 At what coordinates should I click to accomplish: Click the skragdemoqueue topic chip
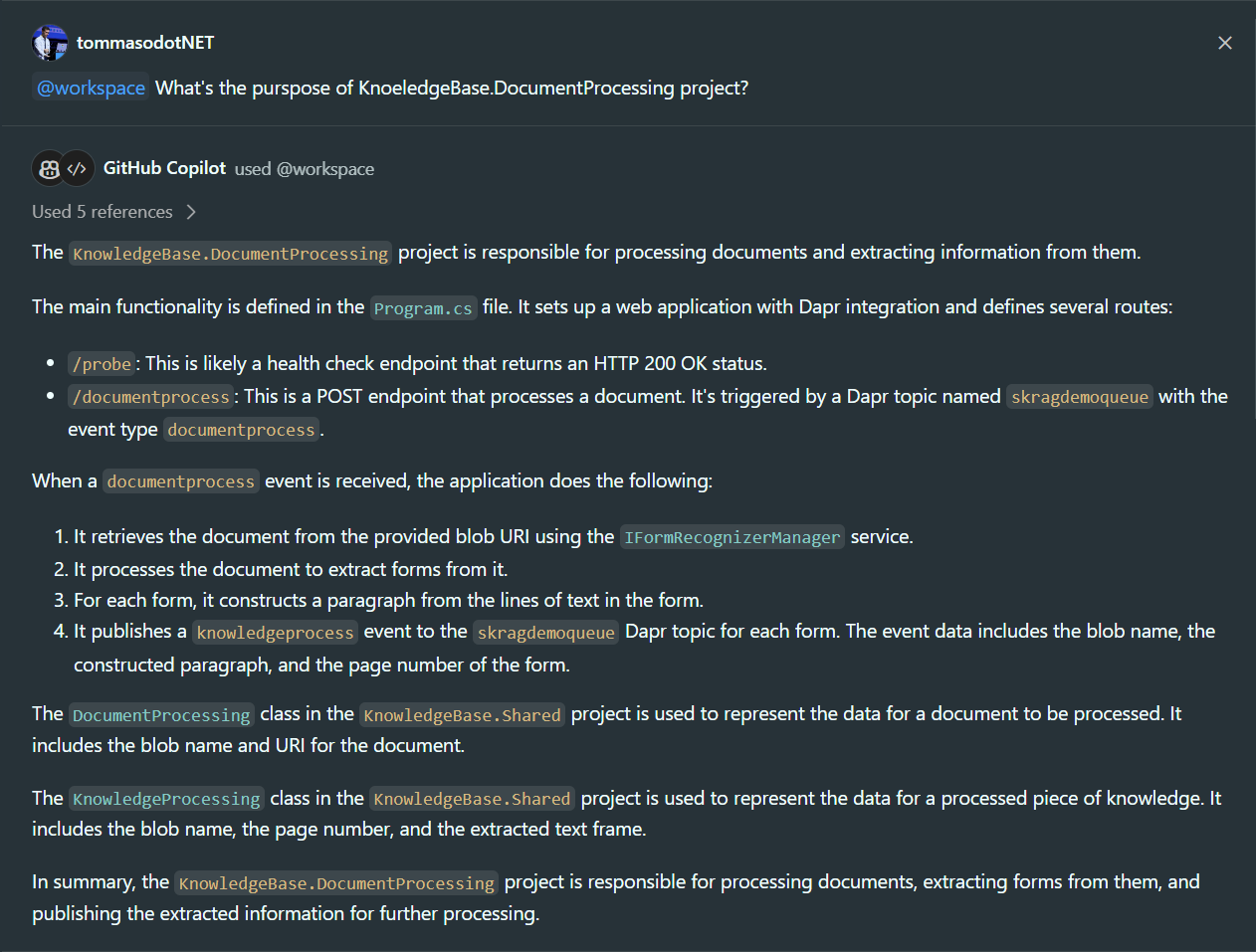(x=1079, y=396)
